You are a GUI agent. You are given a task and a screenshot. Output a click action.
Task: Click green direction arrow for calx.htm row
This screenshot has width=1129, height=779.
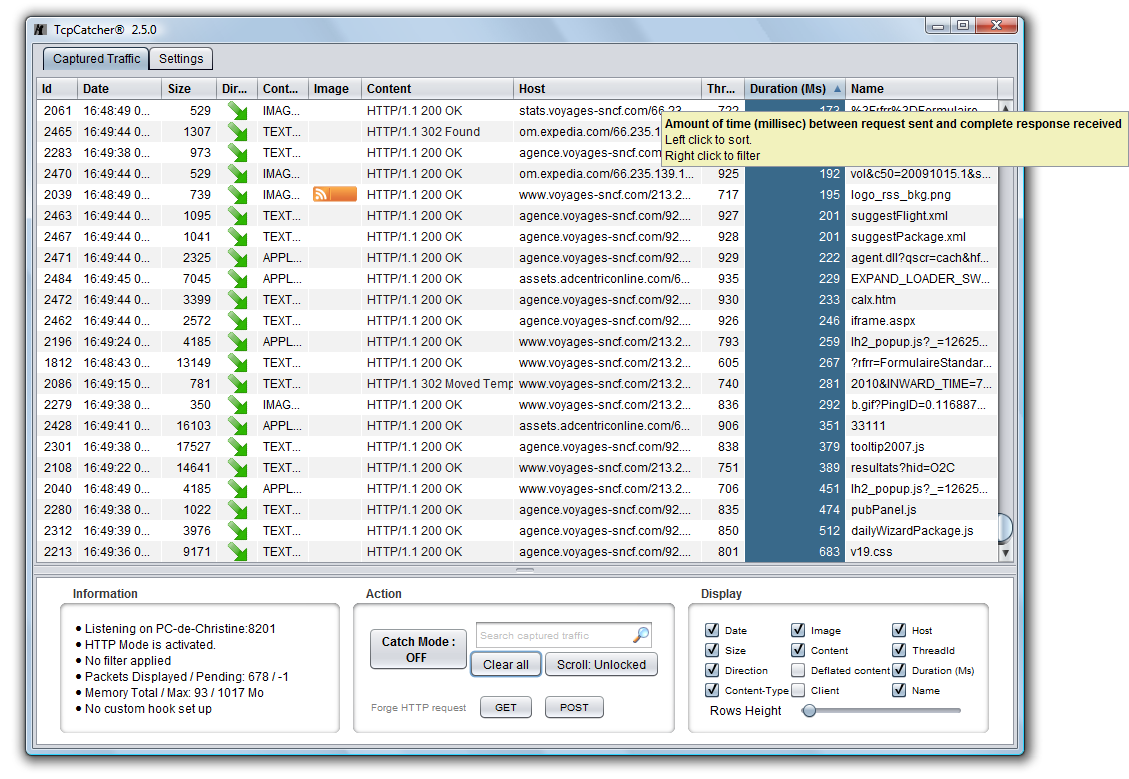[237, 300]
